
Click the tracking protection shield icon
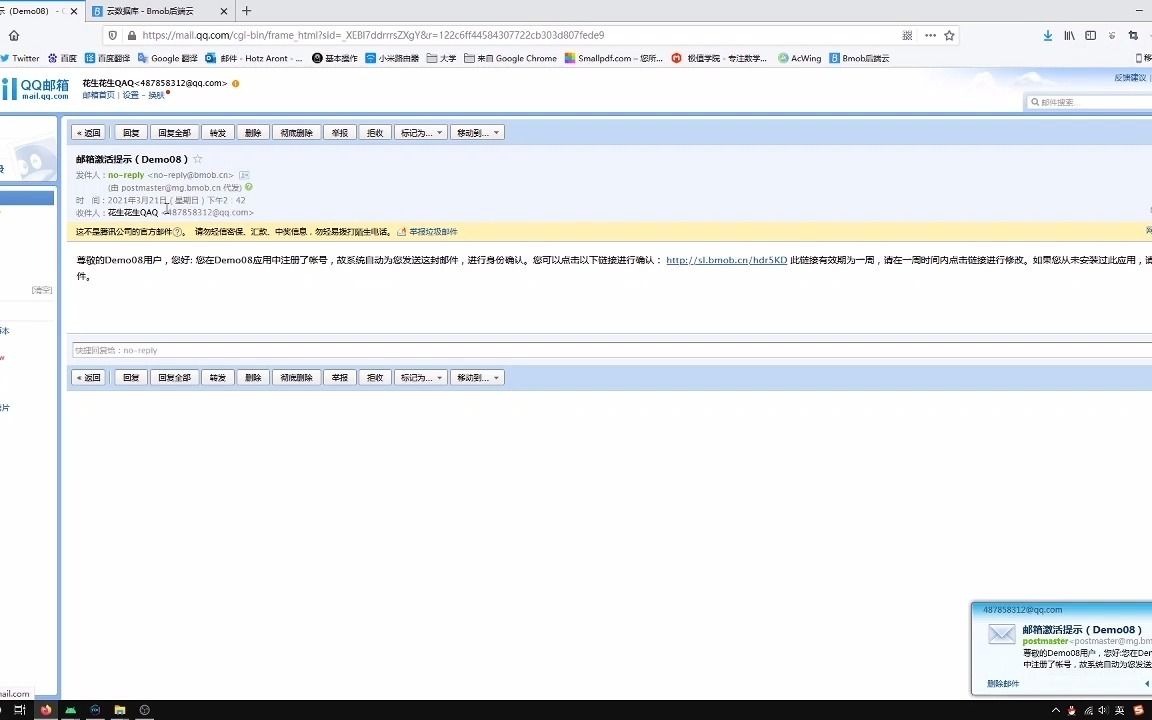pos(112,35)
